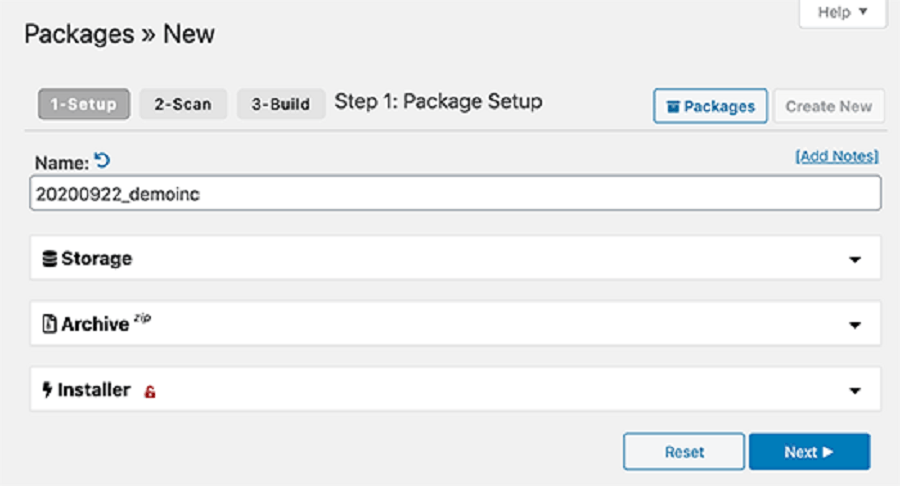Expand the Archive panel arrow

coord(855,325)
